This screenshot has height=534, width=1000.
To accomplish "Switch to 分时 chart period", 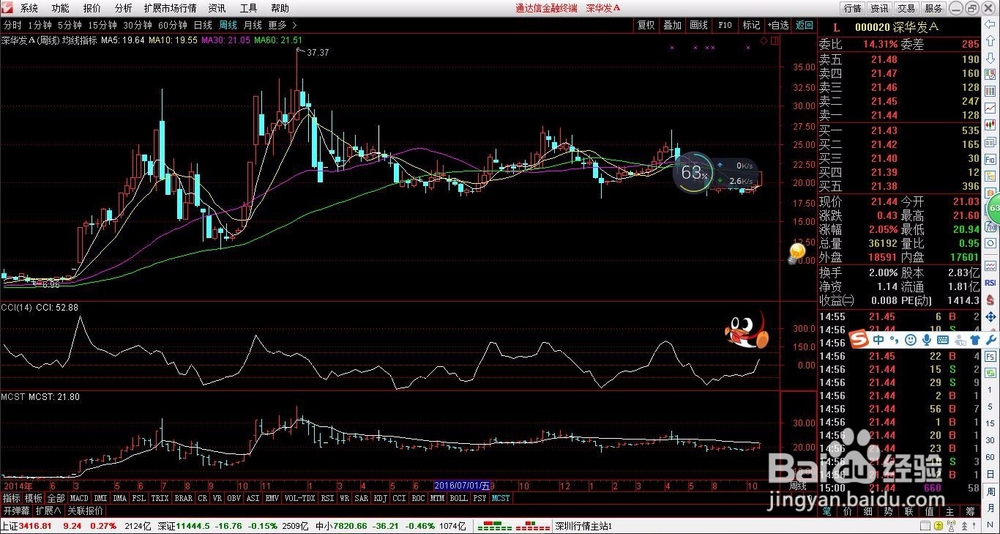I will tap(12, 26).
